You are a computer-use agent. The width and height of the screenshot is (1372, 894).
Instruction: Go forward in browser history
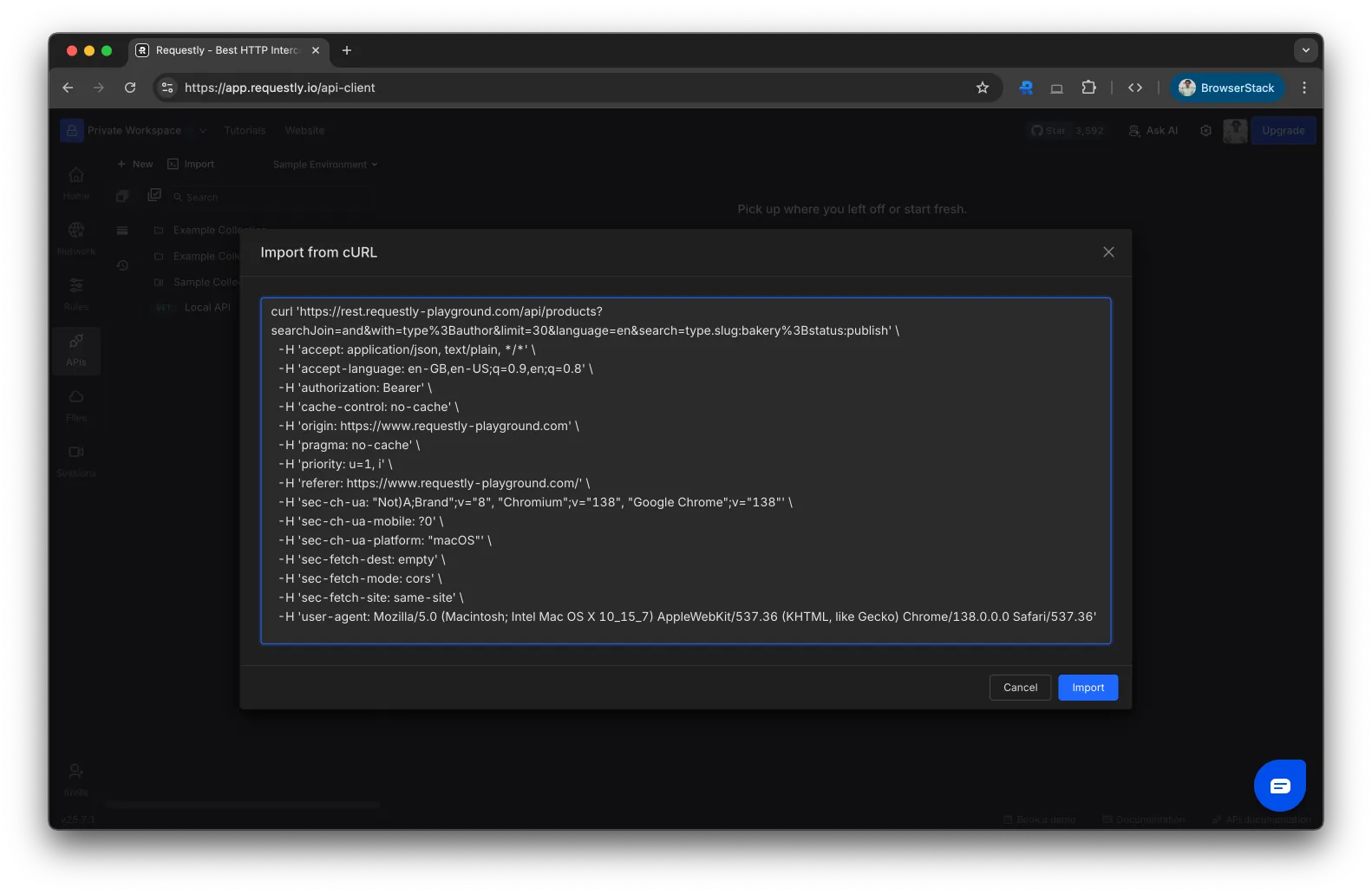click(x=99, y=88)
